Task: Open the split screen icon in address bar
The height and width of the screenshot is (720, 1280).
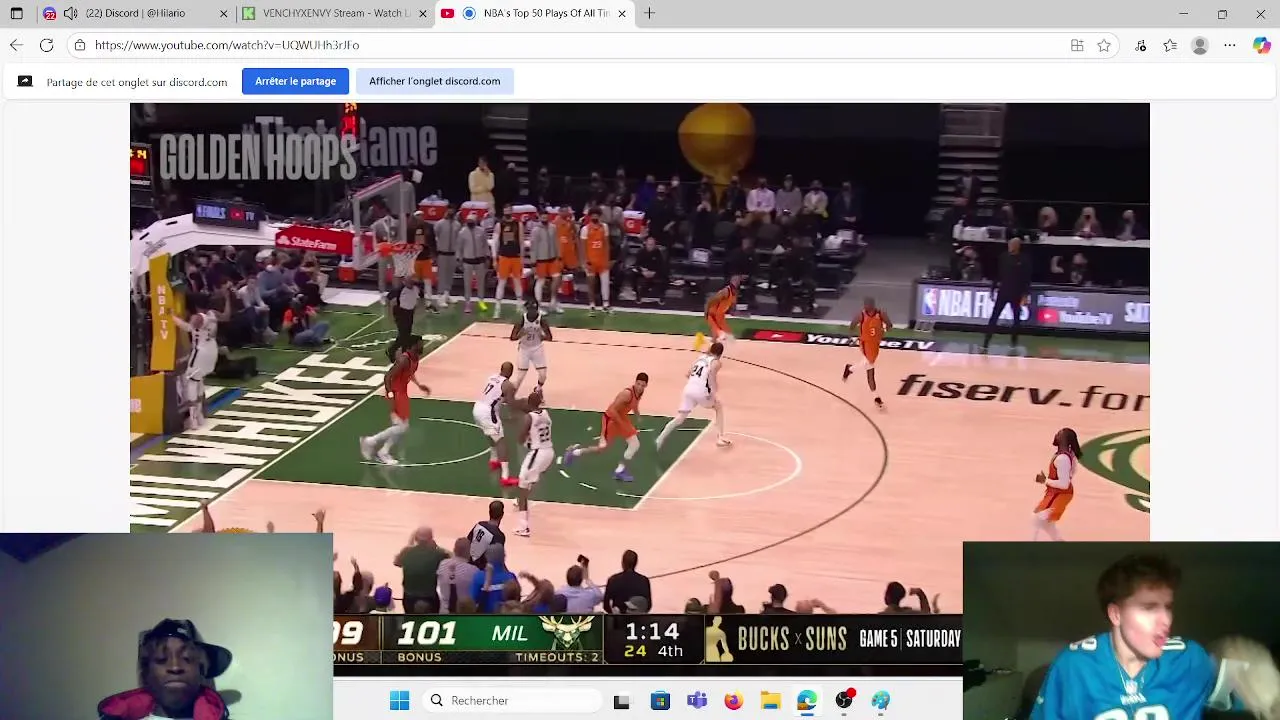Action: [1077, 45]
